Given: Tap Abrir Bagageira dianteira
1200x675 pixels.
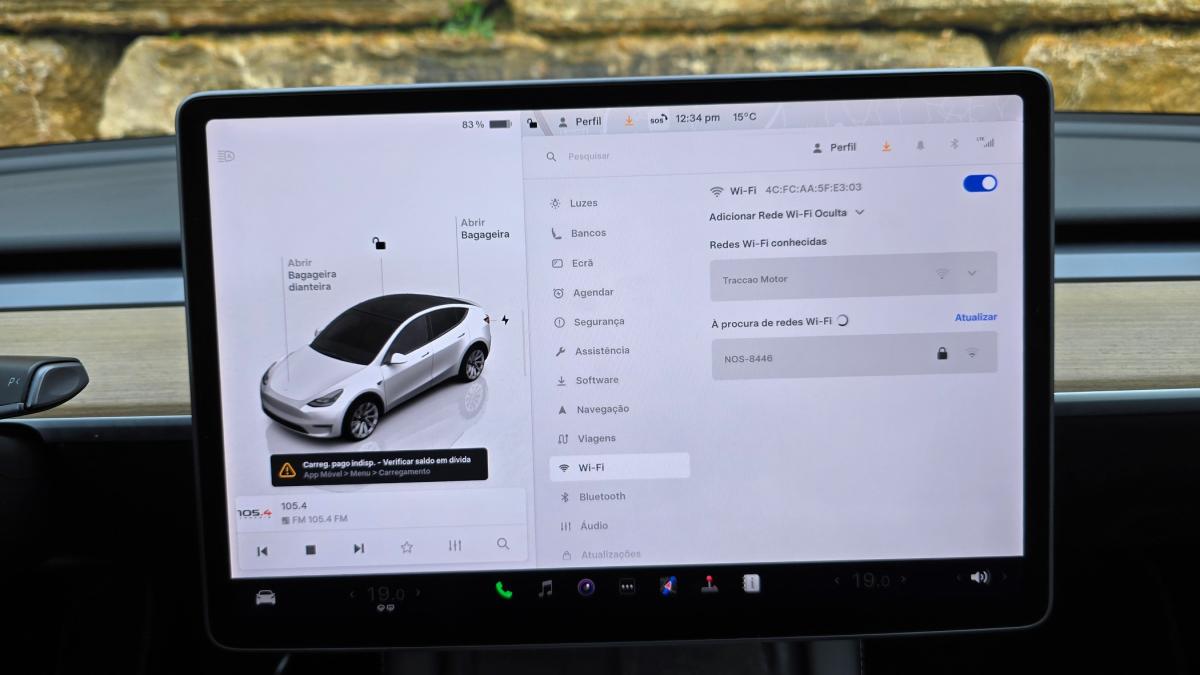Looking at the screenshot, I should [312, 274].
